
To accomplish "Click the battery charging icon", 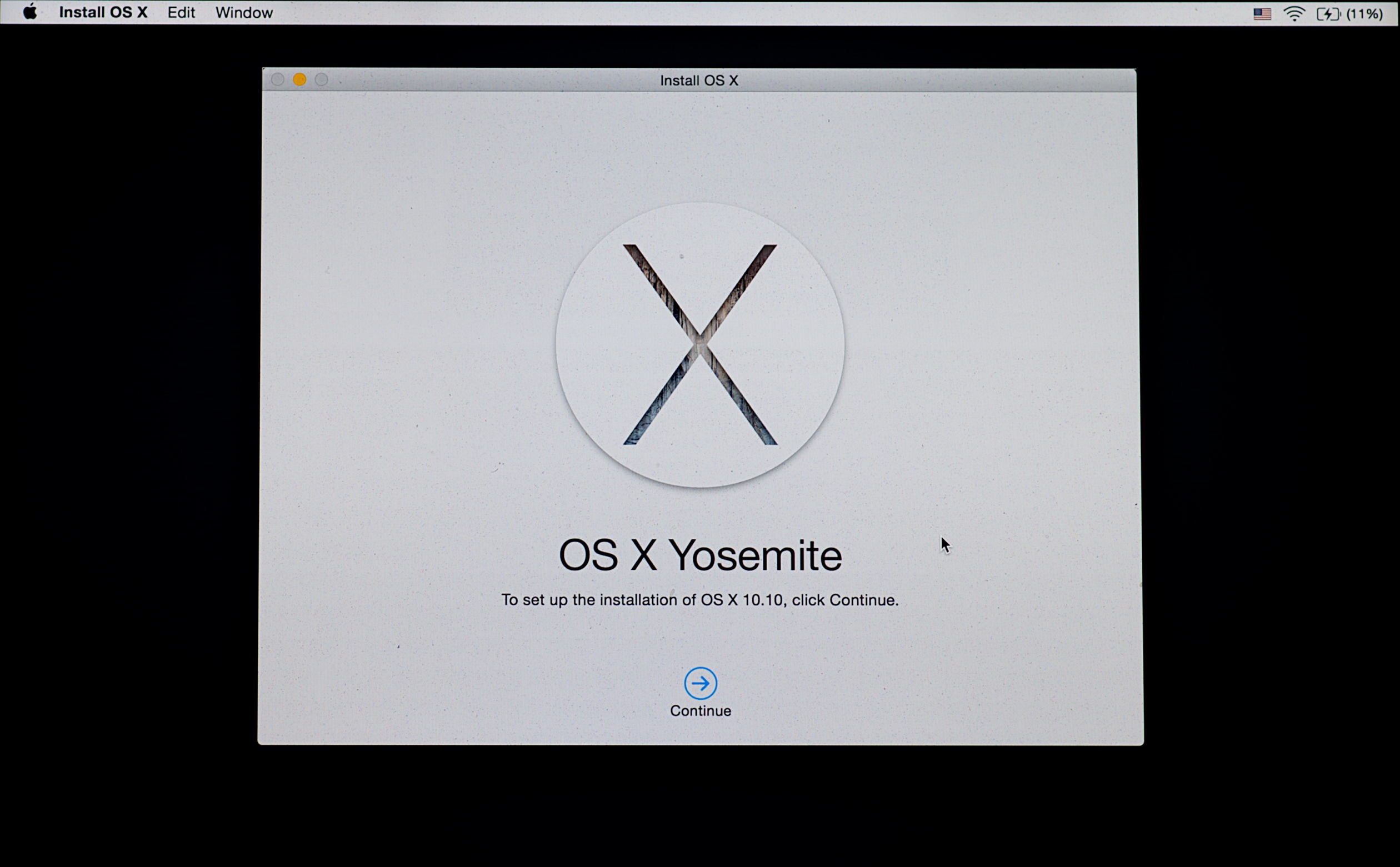I will point(1328,14).
